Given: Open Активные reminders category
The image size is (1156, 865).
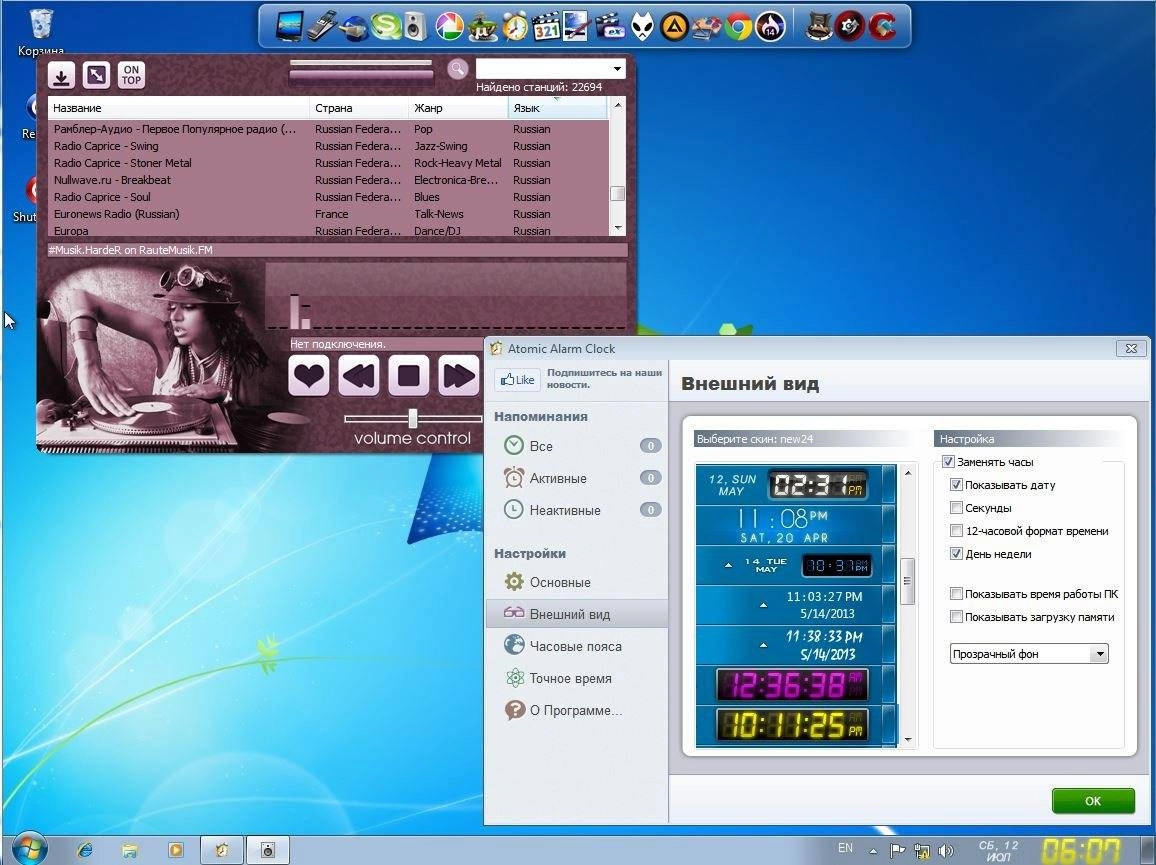Looking at the screenshot, I should pyautogui.click(x=577, y=478).
